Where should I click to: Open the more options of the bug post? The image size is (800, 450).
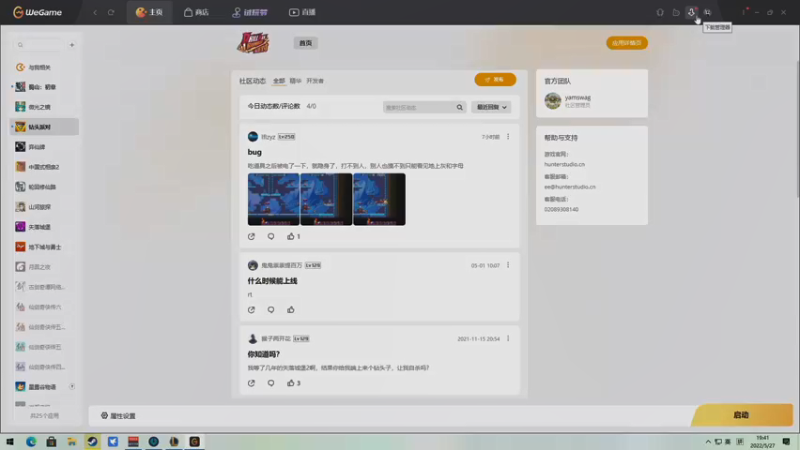508,137
